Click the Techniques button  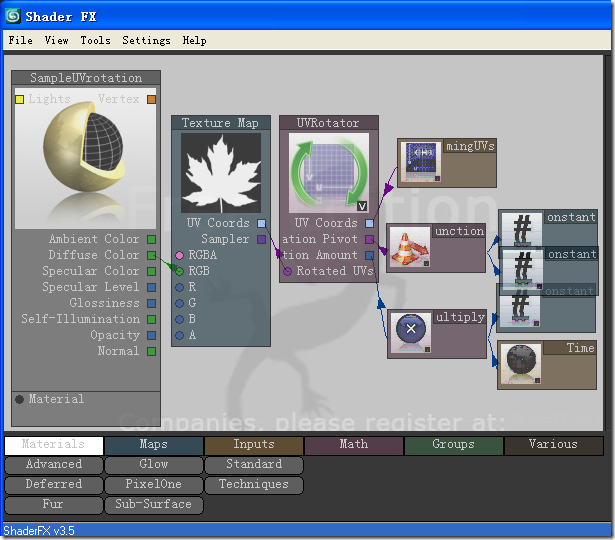254,485
